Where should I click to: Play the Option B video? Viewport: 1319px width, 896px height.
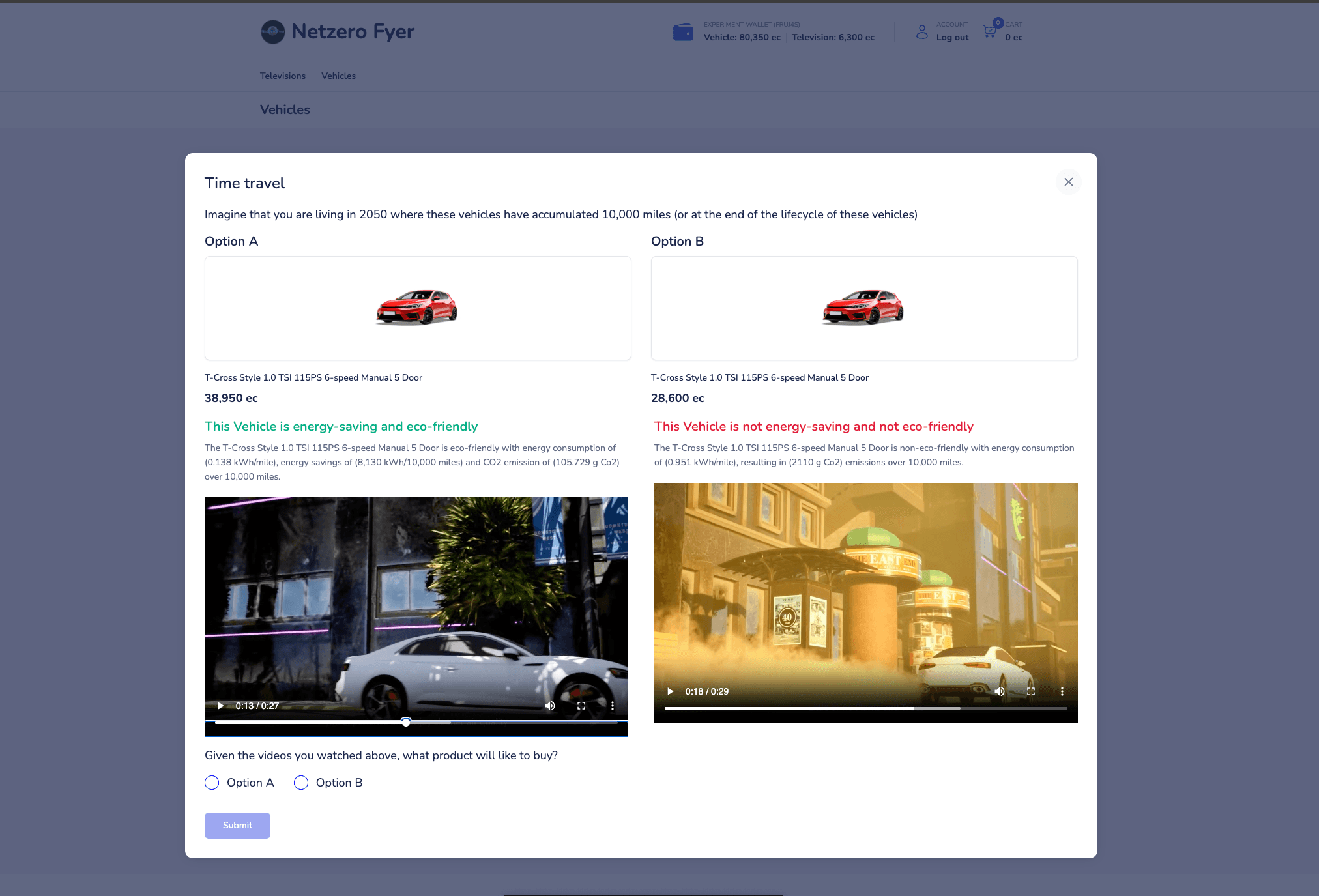671,691
